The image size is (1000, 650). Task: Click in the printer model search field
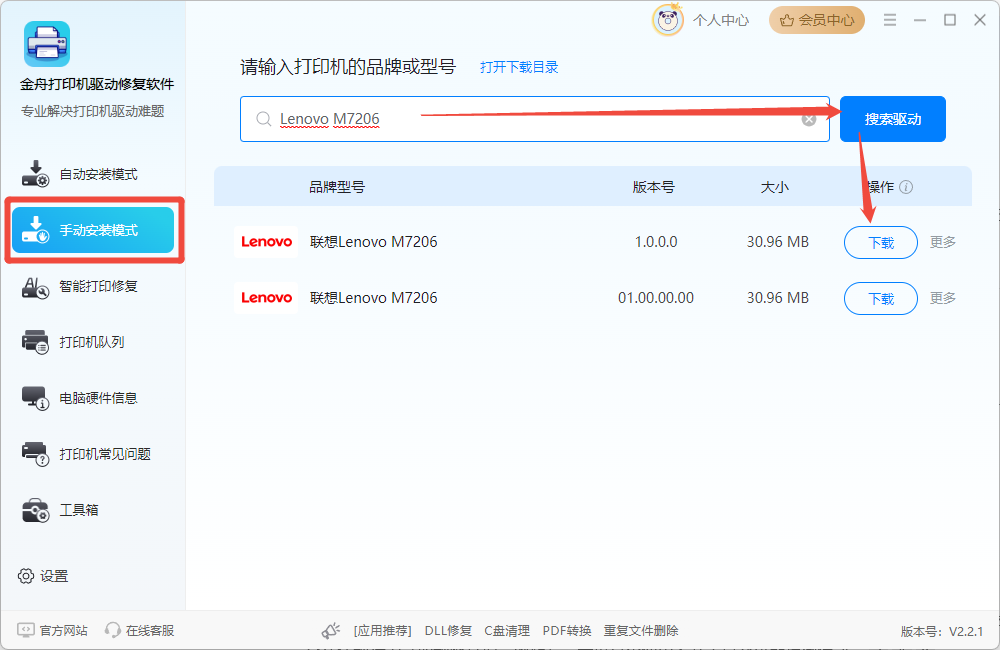click(x=534, y=119)
